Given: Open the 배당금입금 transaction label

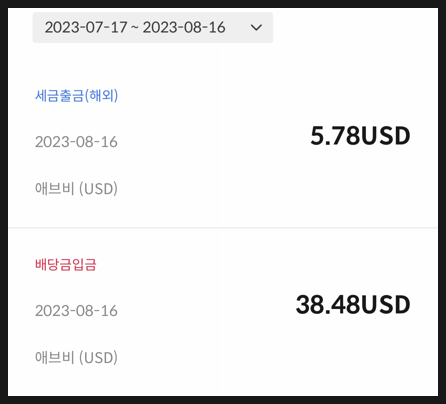Looking at the screenshot, I should coord(66,265).
